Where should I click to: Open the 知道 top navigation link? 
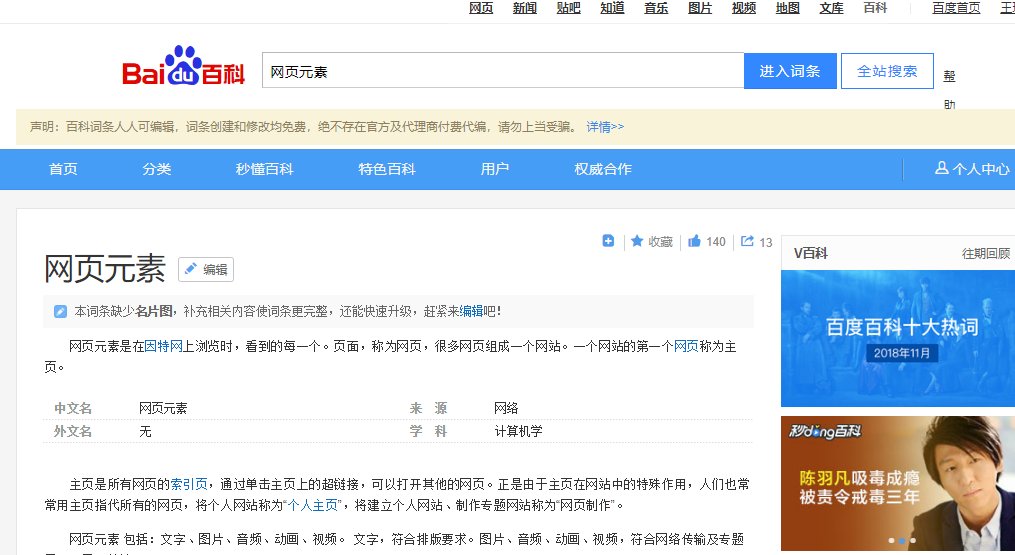pyautogui.click(x=612, y=8)
